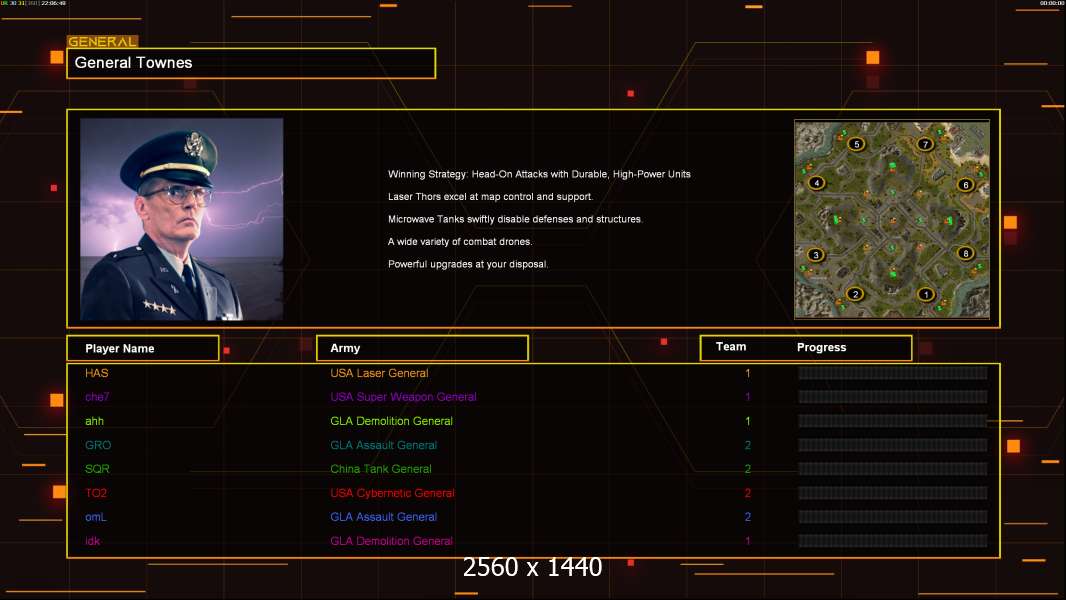The image size is (1066, 600).
Task: Select player name HAS
Action: 97,373
